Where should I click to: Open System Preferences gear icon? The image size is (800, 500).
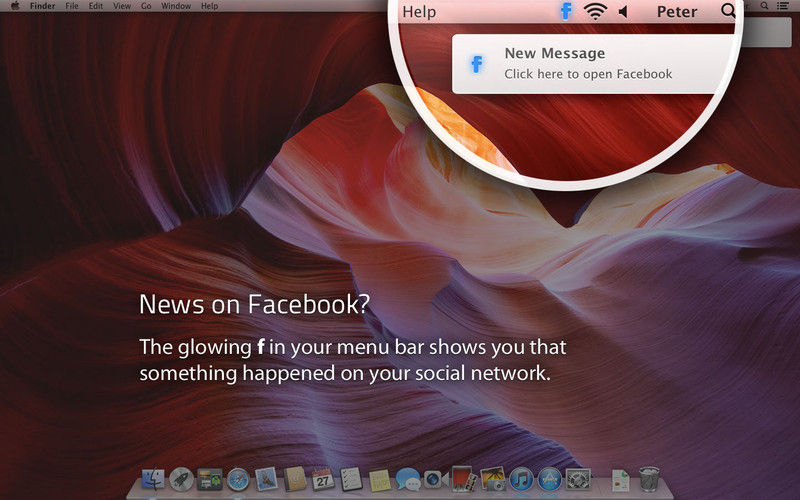coord(578,480)
